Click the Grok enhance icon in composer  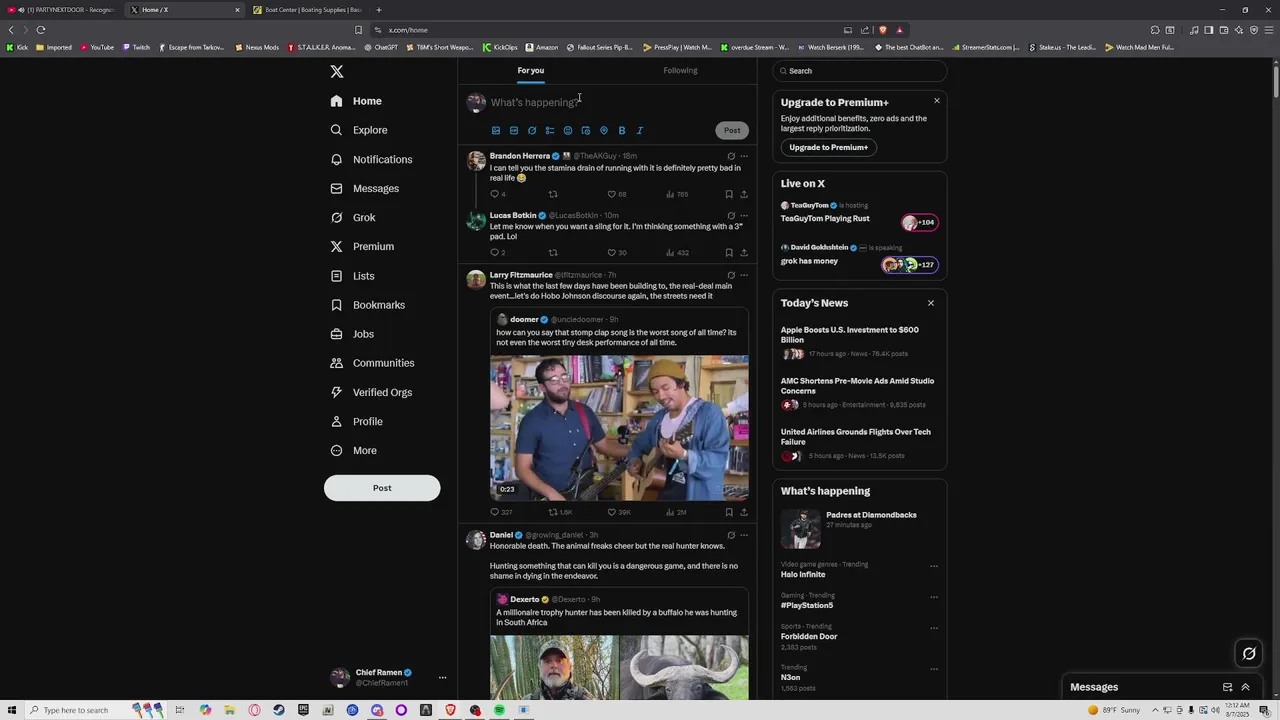coord(532,130)
